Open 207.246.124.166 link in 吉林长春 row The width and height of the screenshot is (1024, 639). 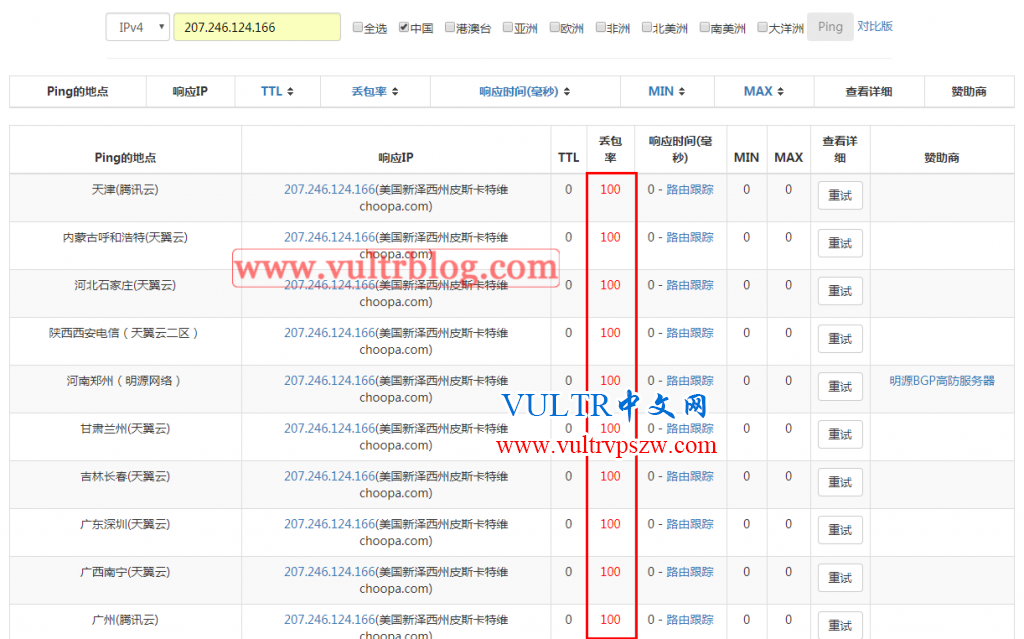coord(329,476)
